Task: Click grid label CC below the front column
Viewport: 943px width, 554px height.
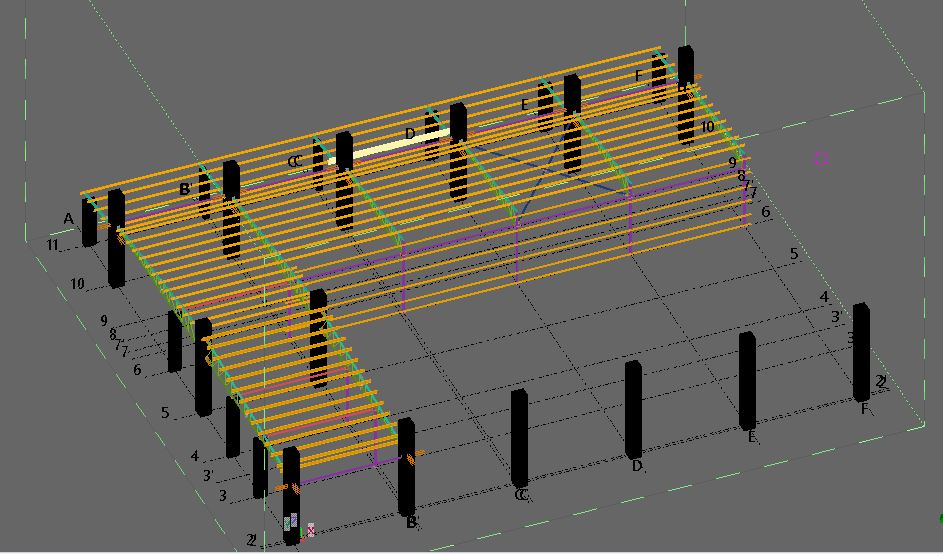Action: click(520, 495)
